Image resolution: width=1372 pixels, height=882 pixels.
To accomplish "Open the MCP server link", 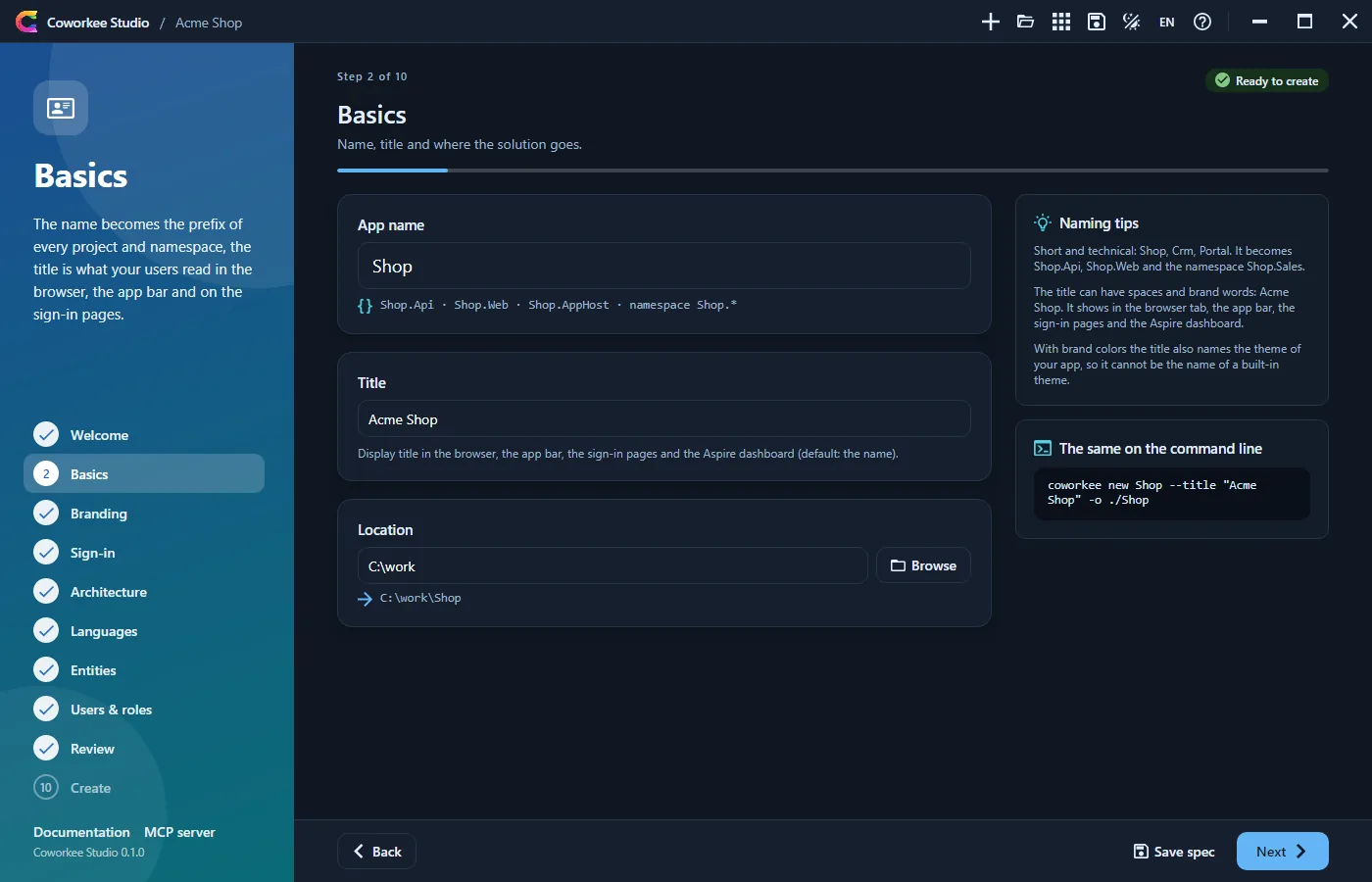I will pyautogui.click(x=179, y=832).
